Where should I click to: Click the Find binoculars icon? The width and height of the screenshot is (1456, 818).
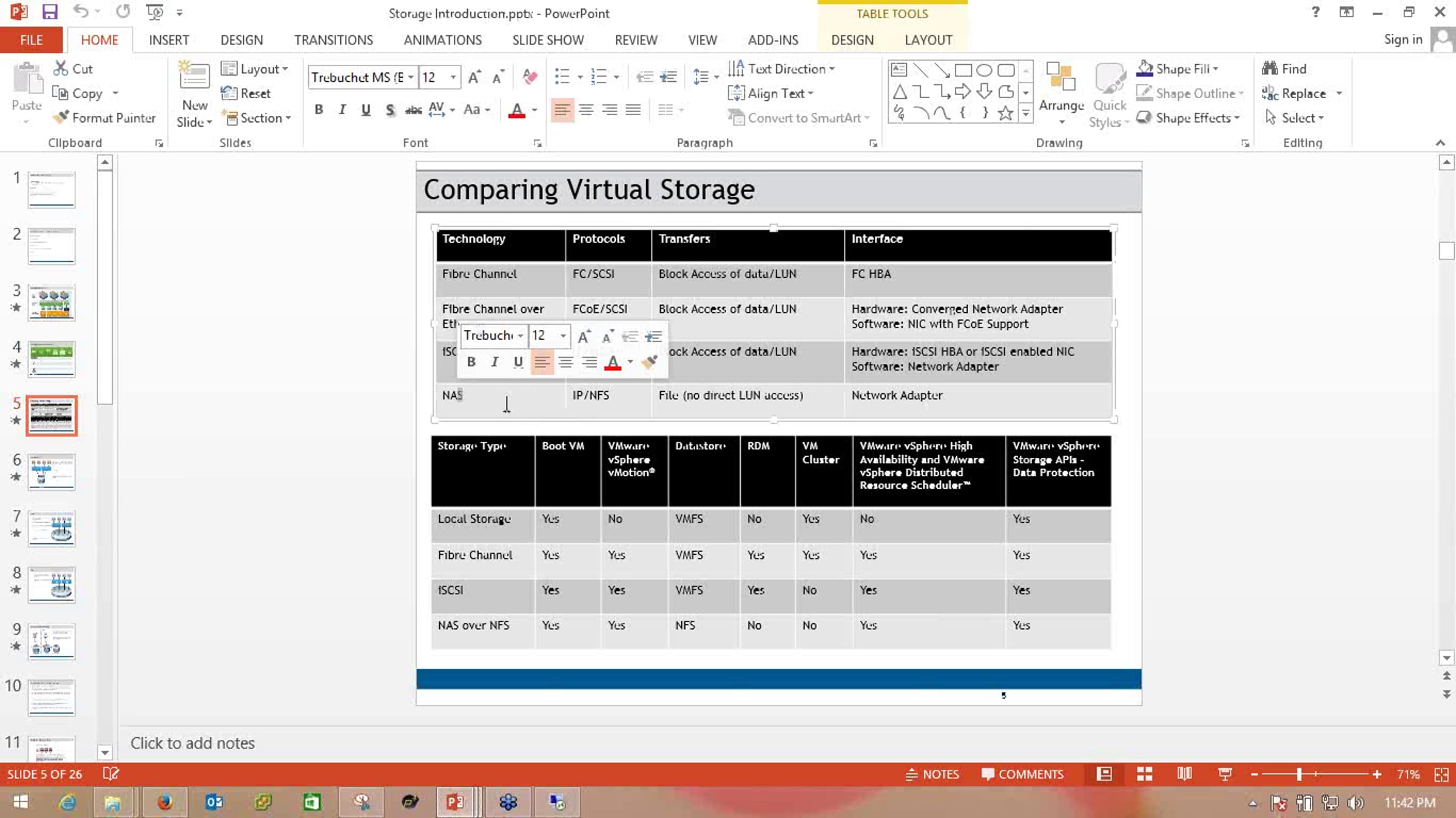1270,69
